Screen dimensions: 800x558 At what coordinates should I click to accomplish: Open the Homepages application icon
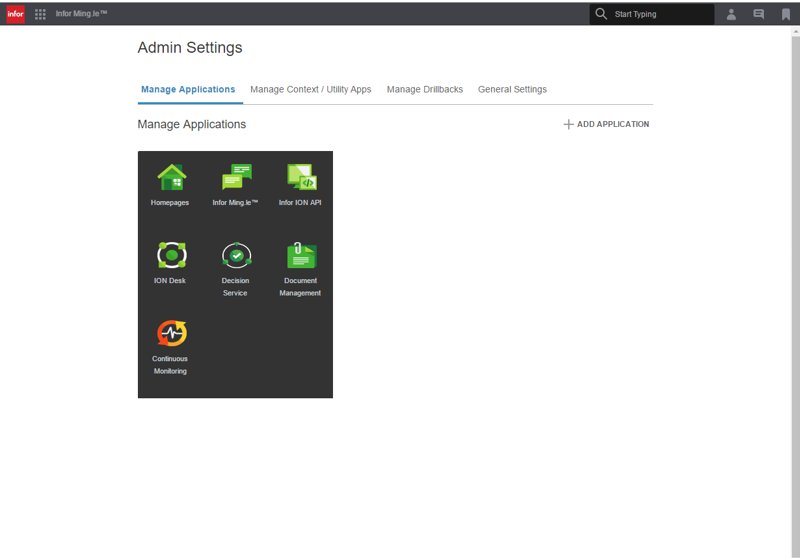(171, 178)
